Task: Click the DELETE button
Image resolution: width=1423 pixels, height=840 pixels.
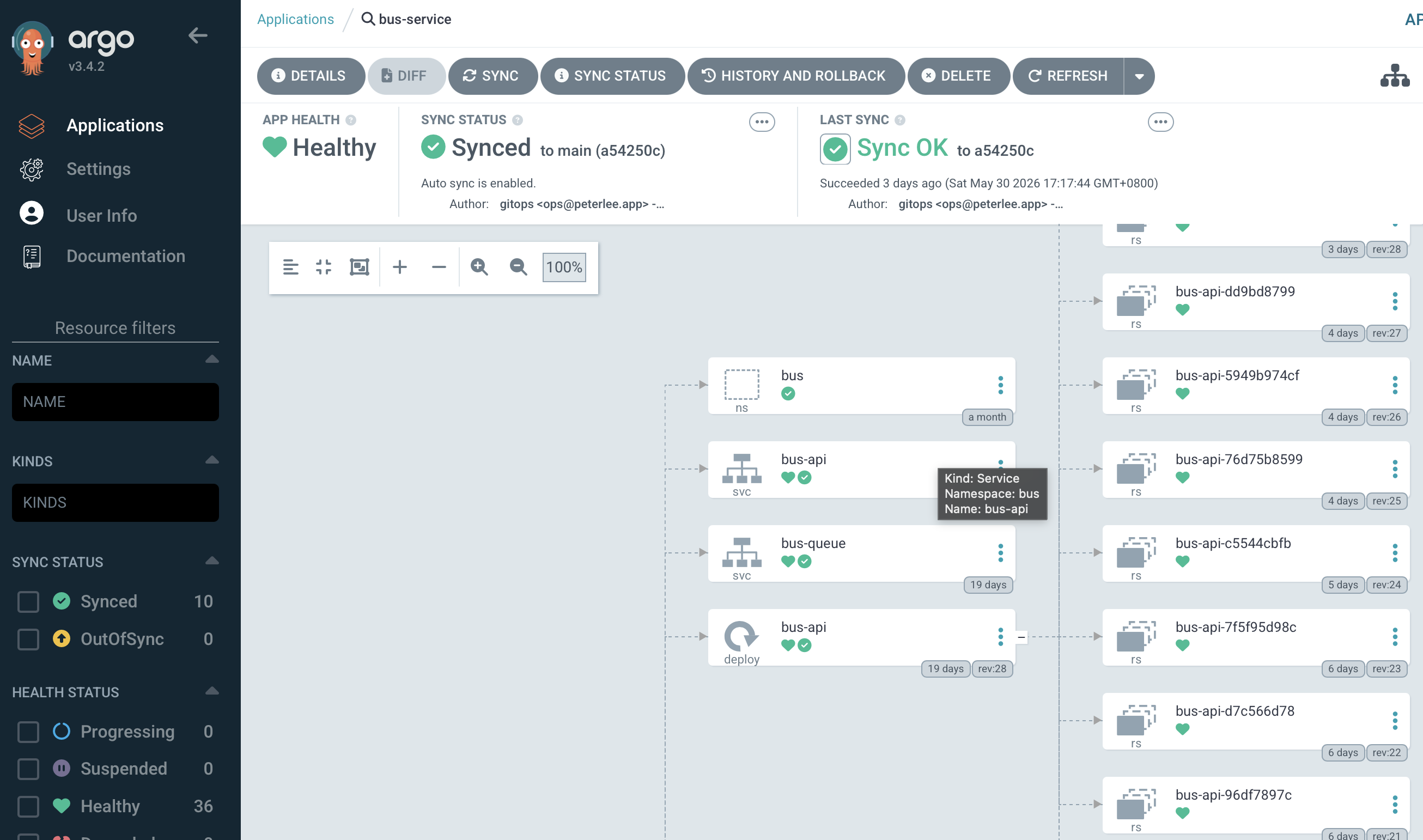Action: click(x=958, y=76)
